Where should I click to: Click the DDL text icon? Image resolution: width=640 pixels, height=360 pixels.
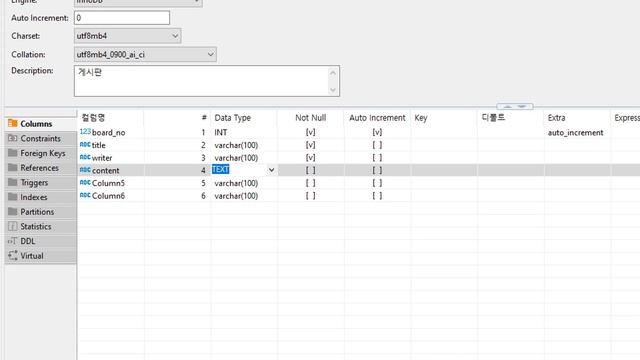pyautogui.click(x=13, y=241)
